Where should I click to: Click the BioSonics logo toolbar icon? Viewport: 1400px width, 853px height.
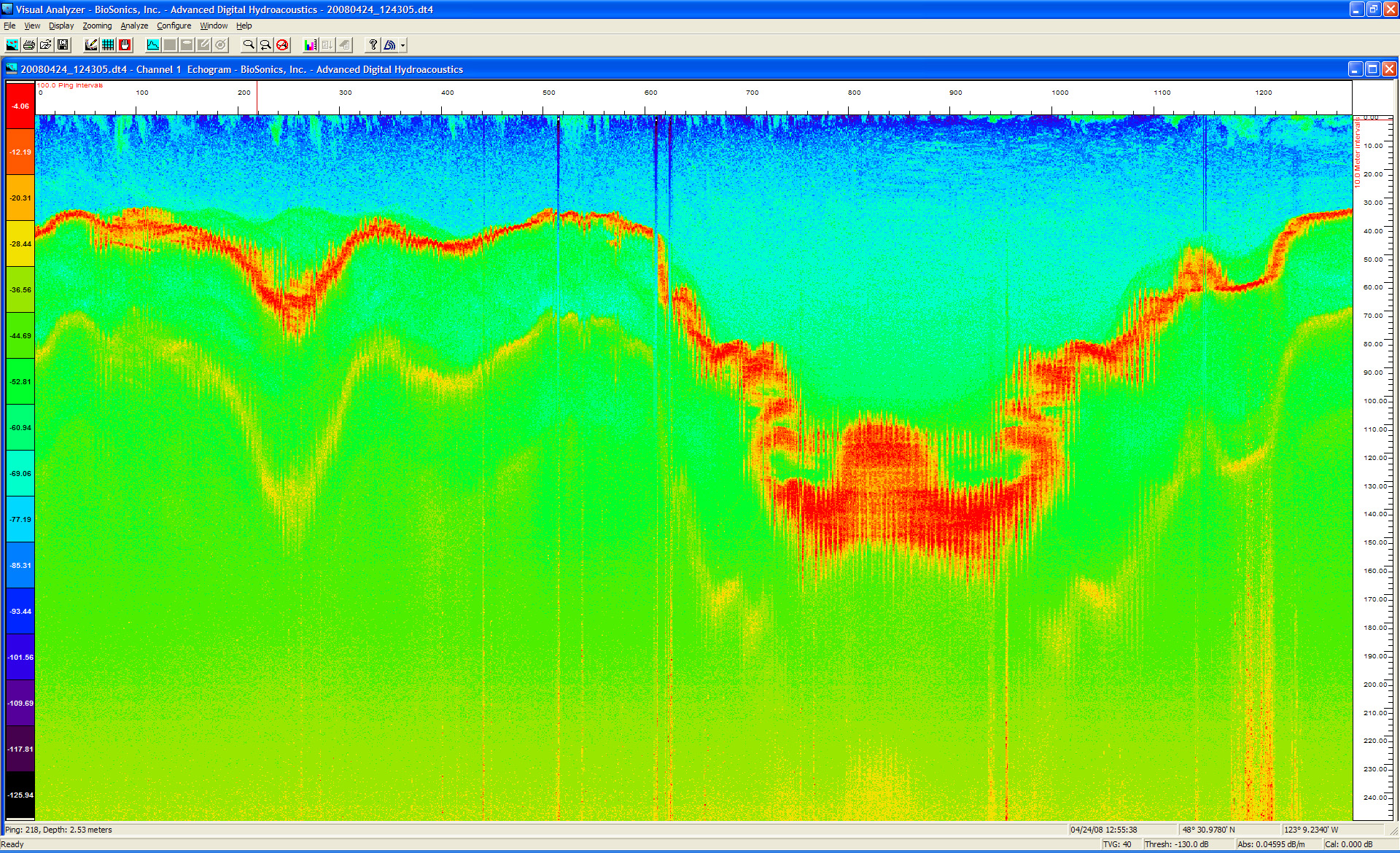390,45
